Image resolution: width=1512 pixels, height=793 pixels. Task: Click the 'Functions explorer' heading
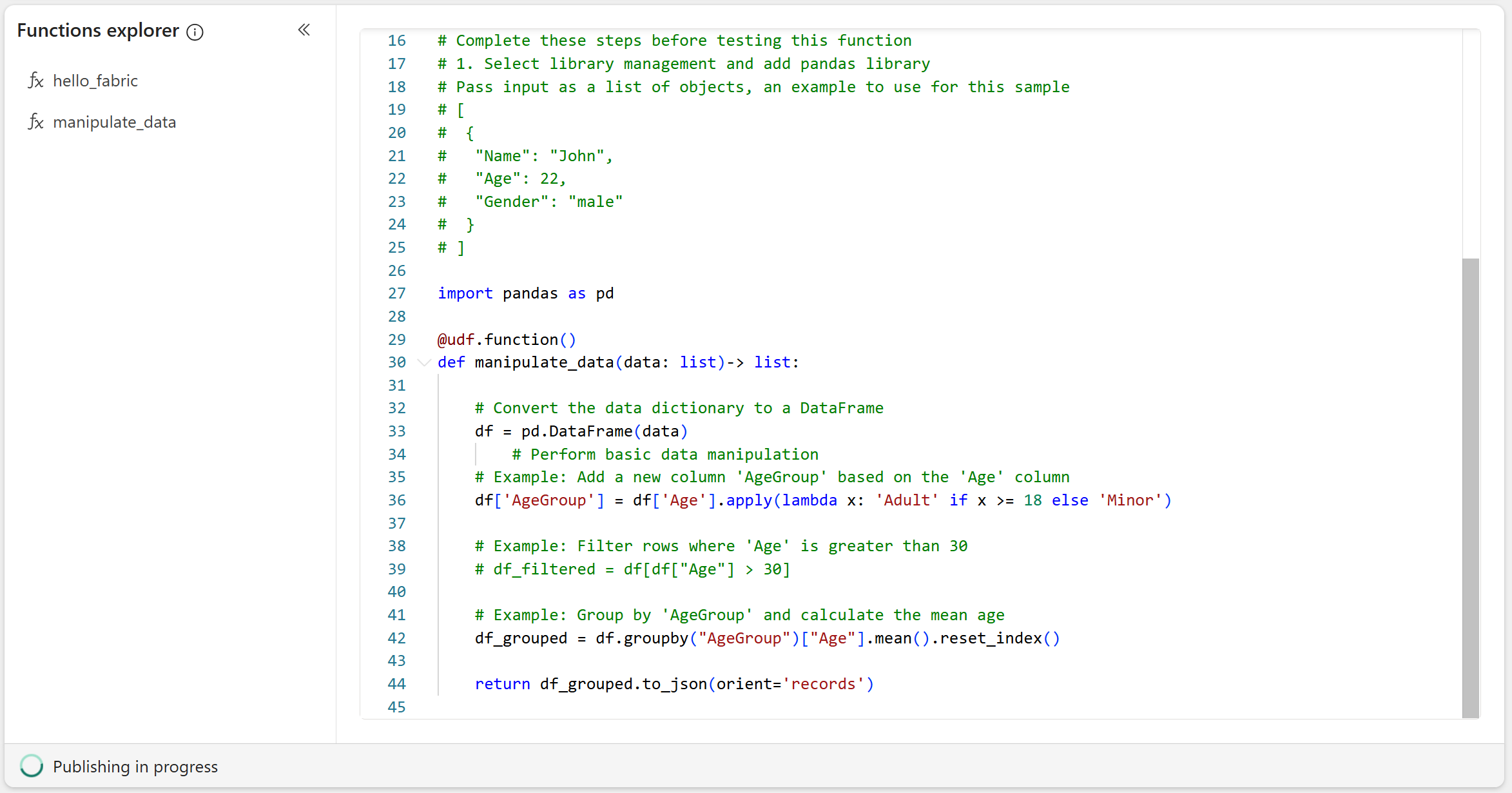[x=98, y=30]
